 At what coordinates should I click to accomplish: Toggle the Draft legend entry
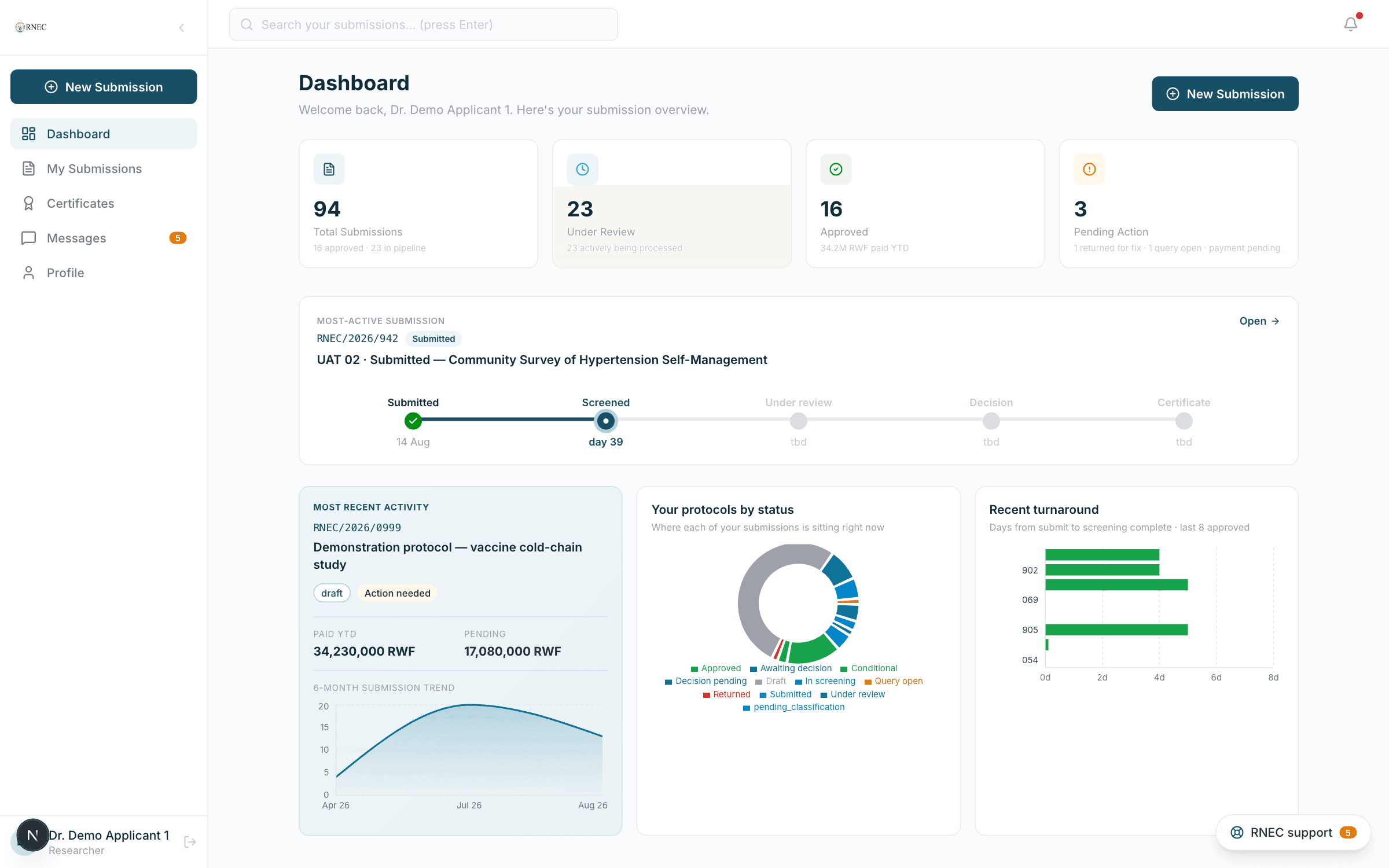coord(770,681)
